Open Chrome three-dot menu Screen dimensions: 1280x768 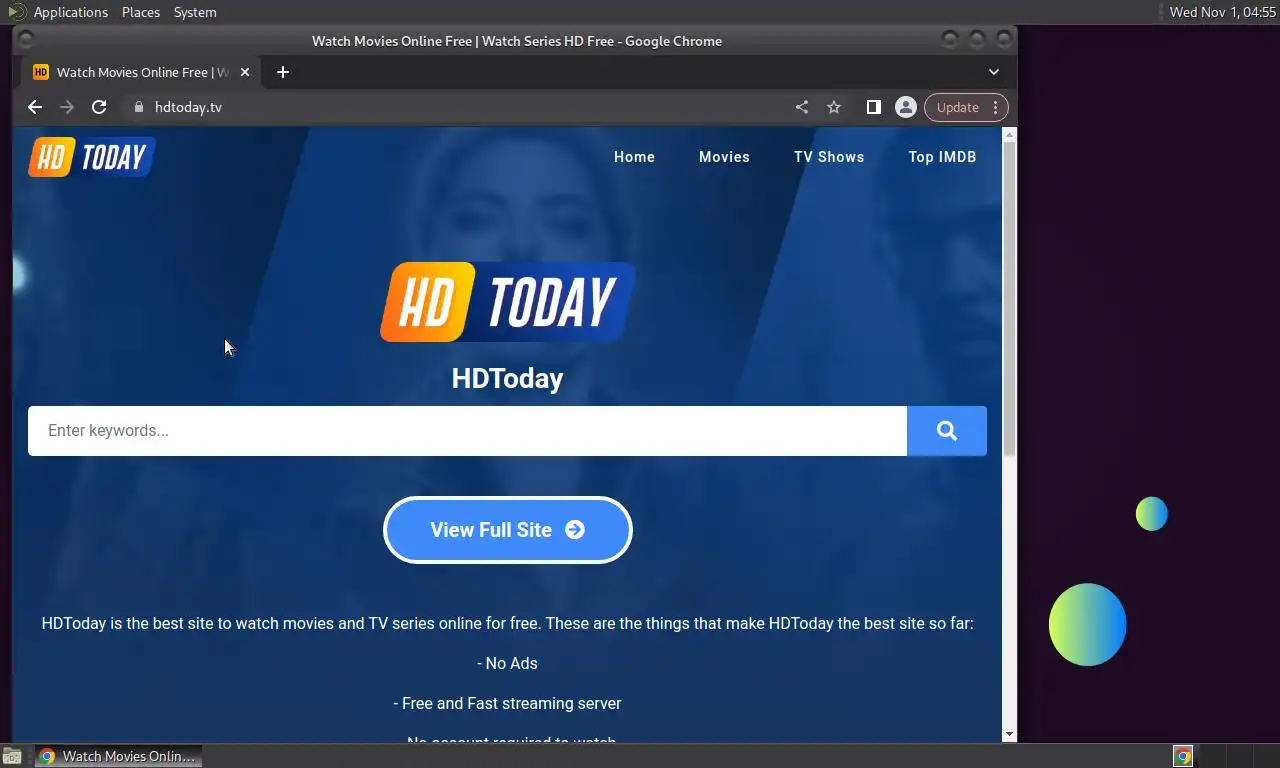[995, 107]
